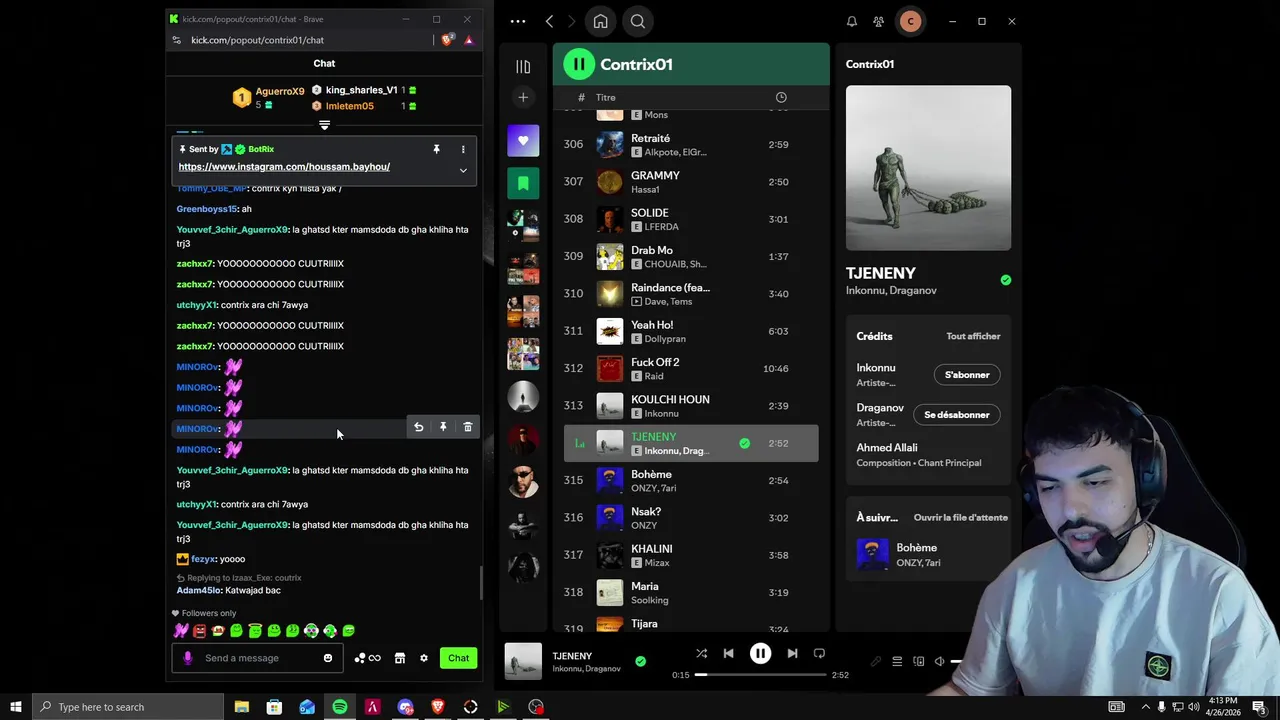Go back in Spotify navigation
1280x720 pixels.
[x=549, y=21]
